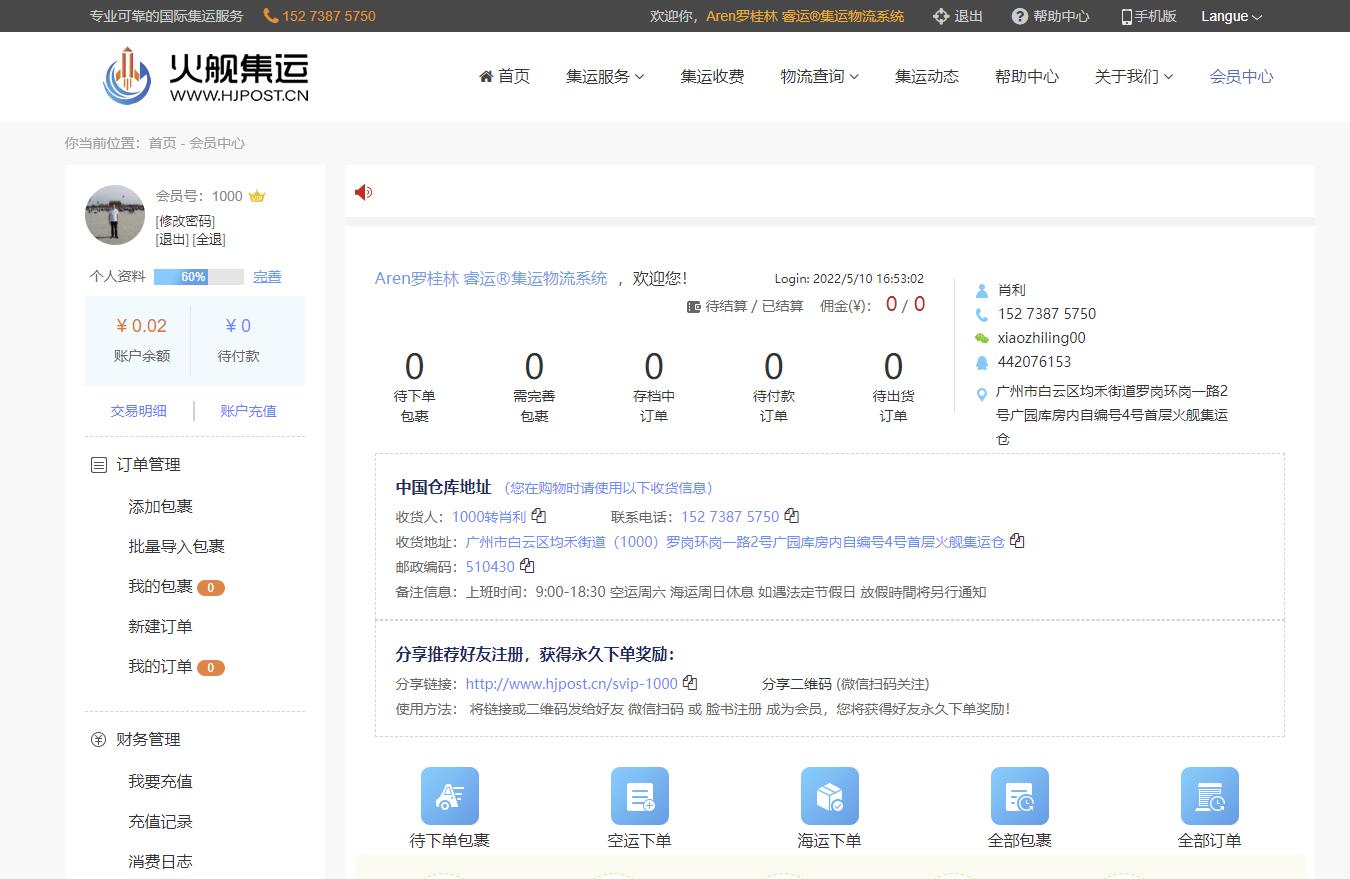Copy the 收货人 name using copy icon
Image resolution: width=1350 pixels, height=879 pixels.
pyautogui.click(x=539, y=516)
